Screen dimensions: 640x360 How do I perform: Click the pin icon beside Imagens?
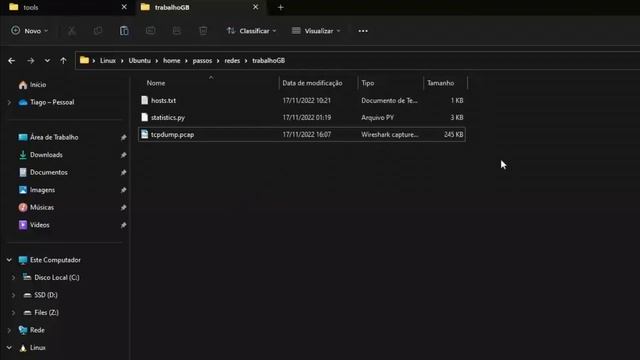point(123,190)
